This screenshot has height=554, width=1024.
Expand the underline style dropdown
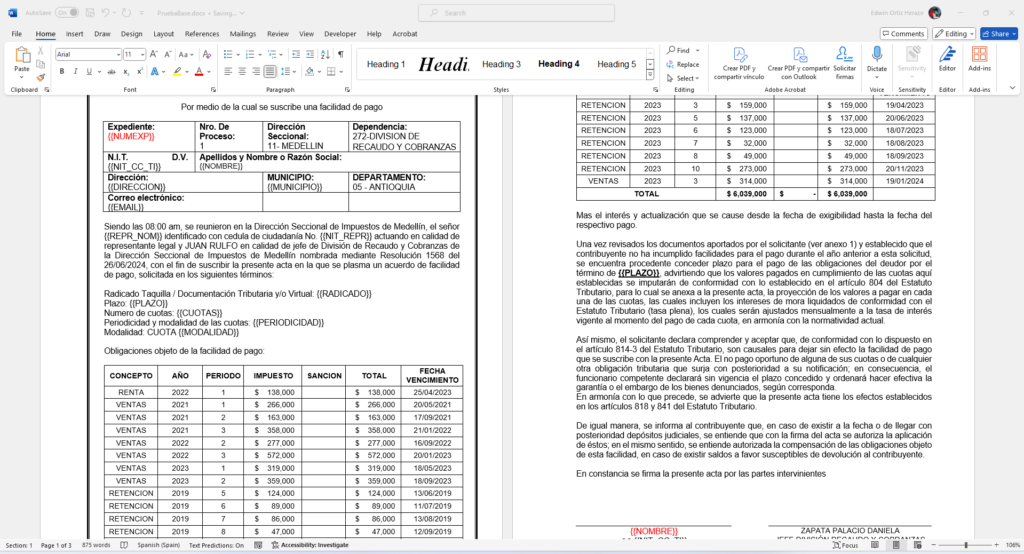[99, 71]
